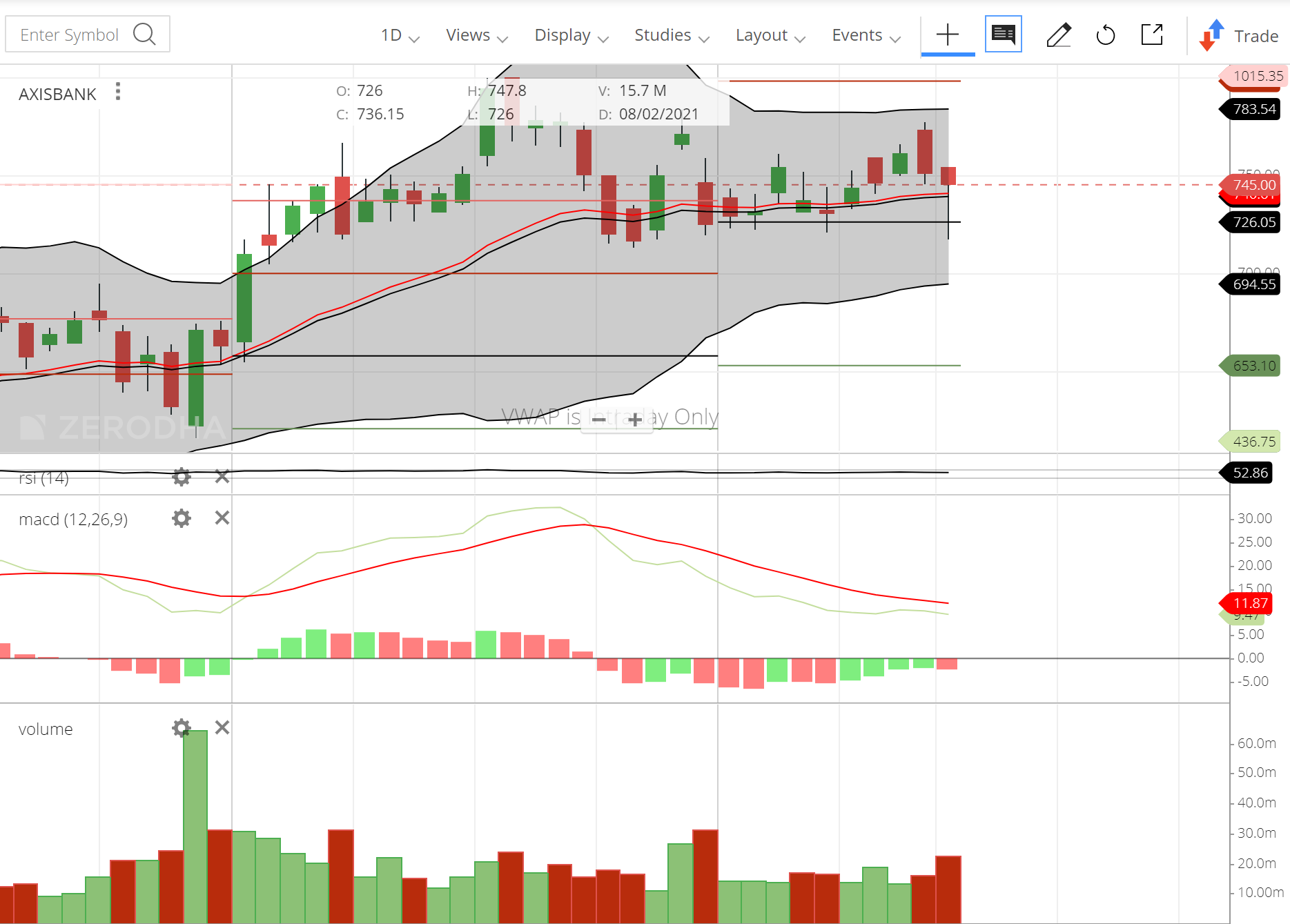This screenshot has height=924, width=1290.
Task: Select the pencil drawing tool
Action: 1059,35
